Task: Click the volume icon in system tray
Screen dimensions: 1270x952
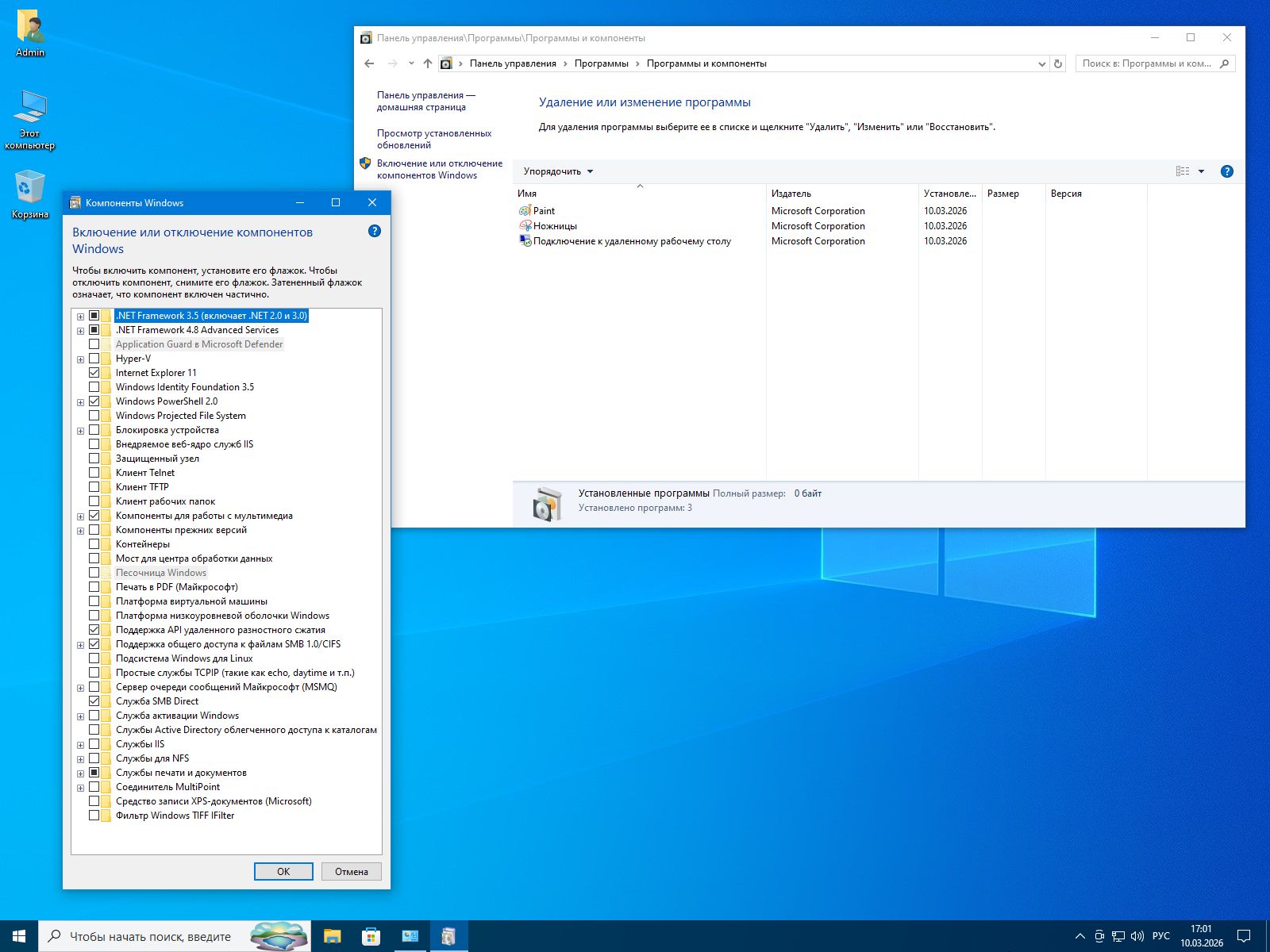Action: [x=1137, y=936]
